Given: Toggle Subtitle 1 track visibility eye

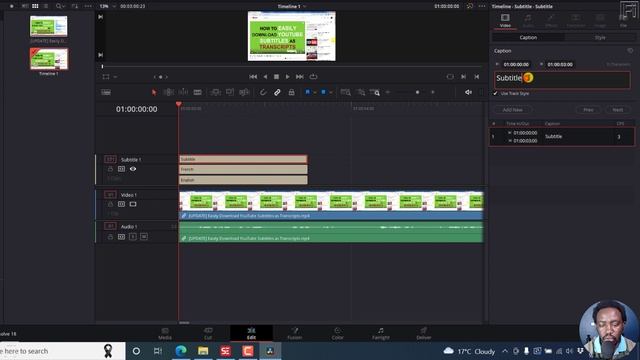Looking at the screenshot, I should [x=133, y=169].
